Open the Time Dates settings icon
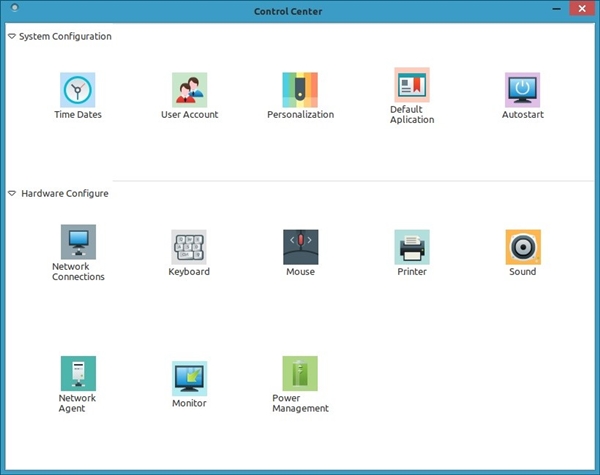600x475 pixels. click(x=78, y=90)
